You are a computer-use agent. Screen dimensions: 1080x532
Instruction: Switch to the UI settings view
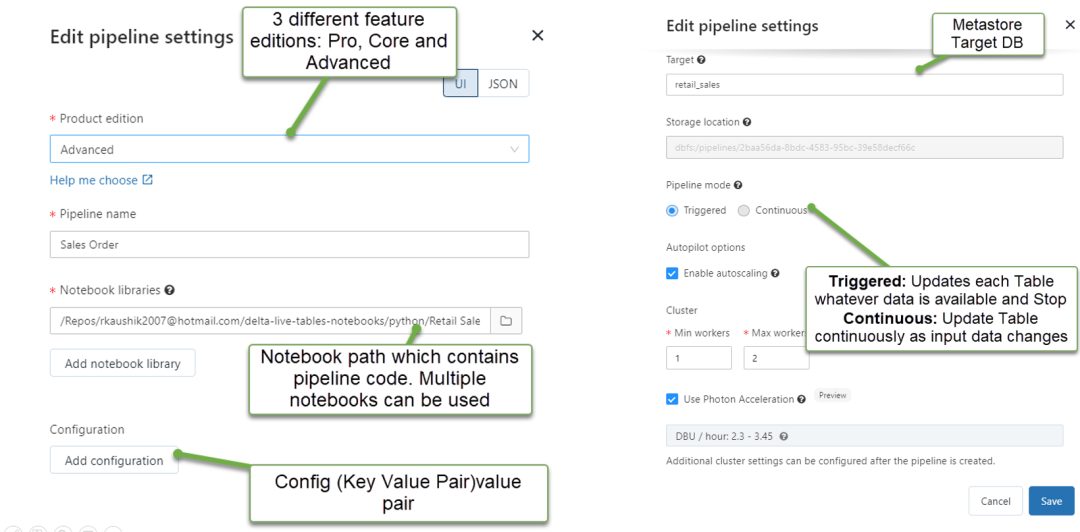click(461, 84)
